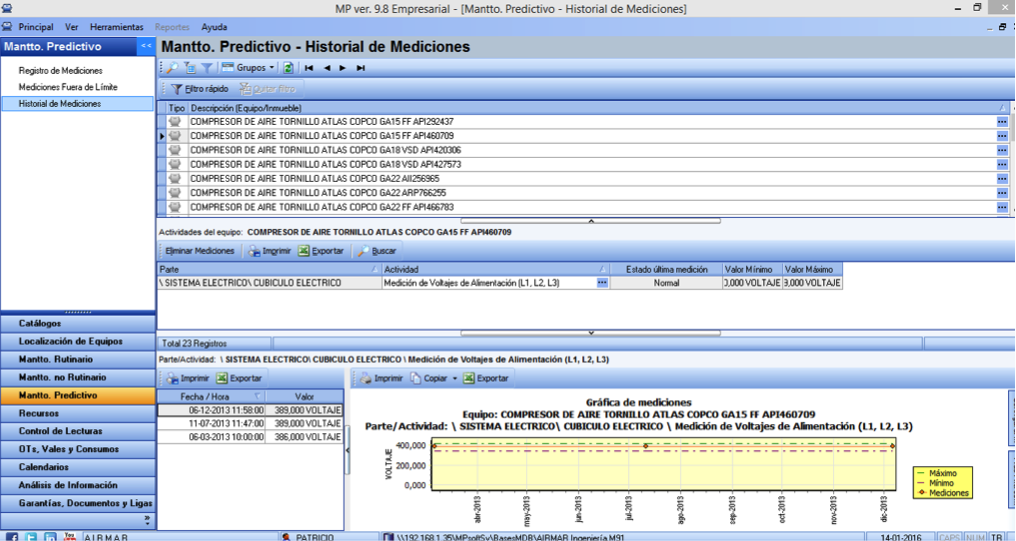Click the filter-by-list icon next to the magnifier
1016x541 pixels.
pyautogui.click(x=190, y=67)
